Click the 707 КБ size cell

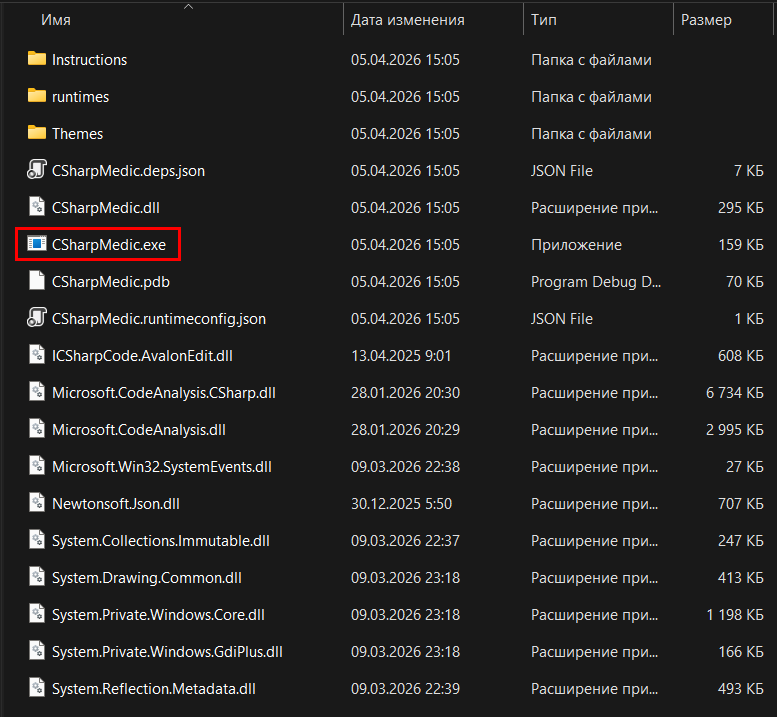click(741, 503)
